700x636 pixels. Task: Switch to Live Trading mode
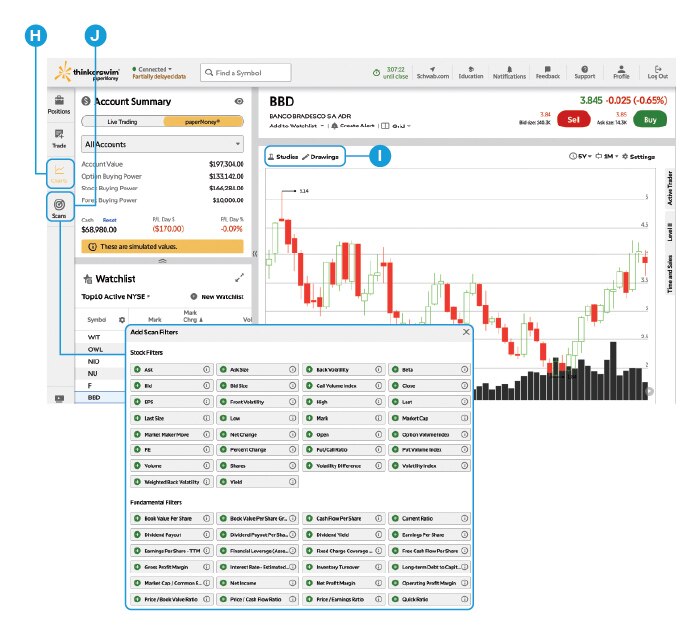click(x=122, y=121)
